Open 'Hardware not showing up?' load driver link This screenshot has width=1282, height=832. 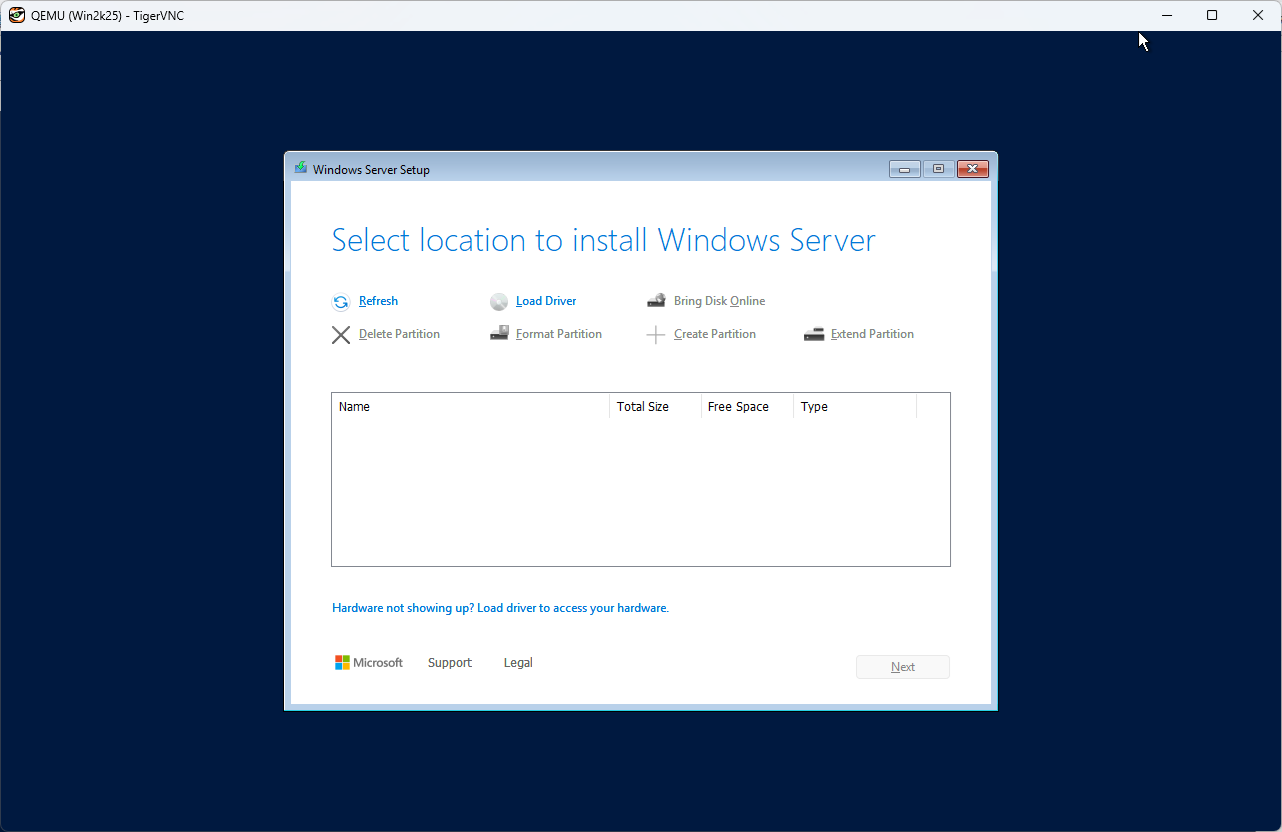500,608
